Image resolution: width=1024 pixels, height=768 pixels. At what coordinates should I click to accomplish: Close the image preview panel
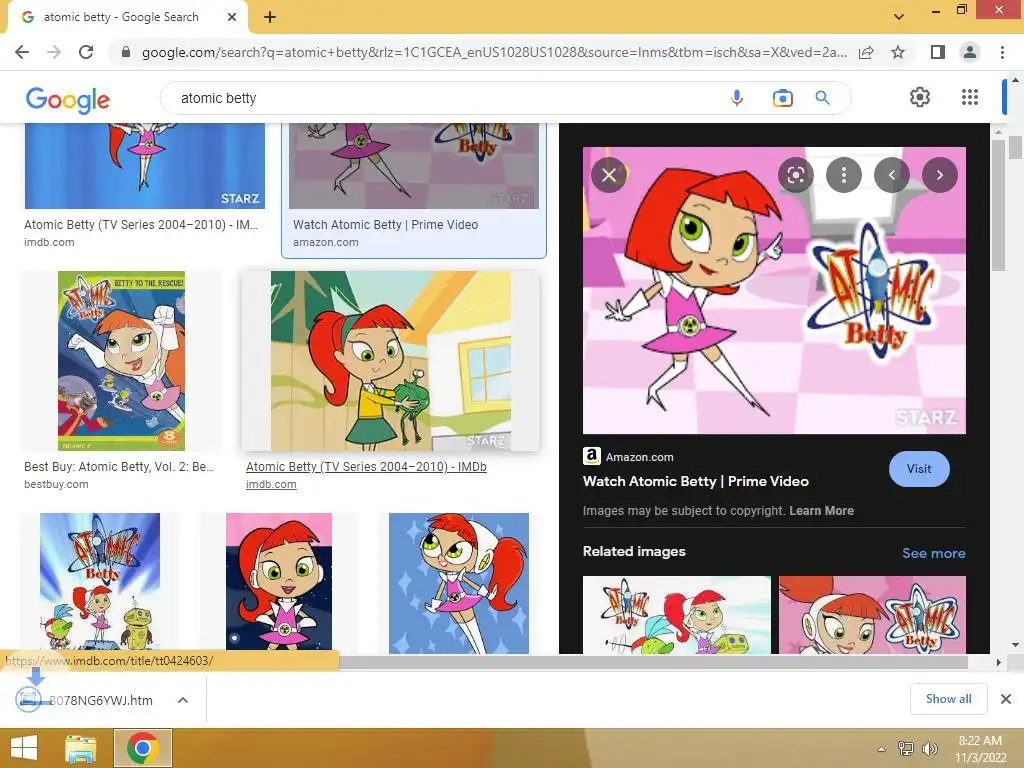point(609,175)
